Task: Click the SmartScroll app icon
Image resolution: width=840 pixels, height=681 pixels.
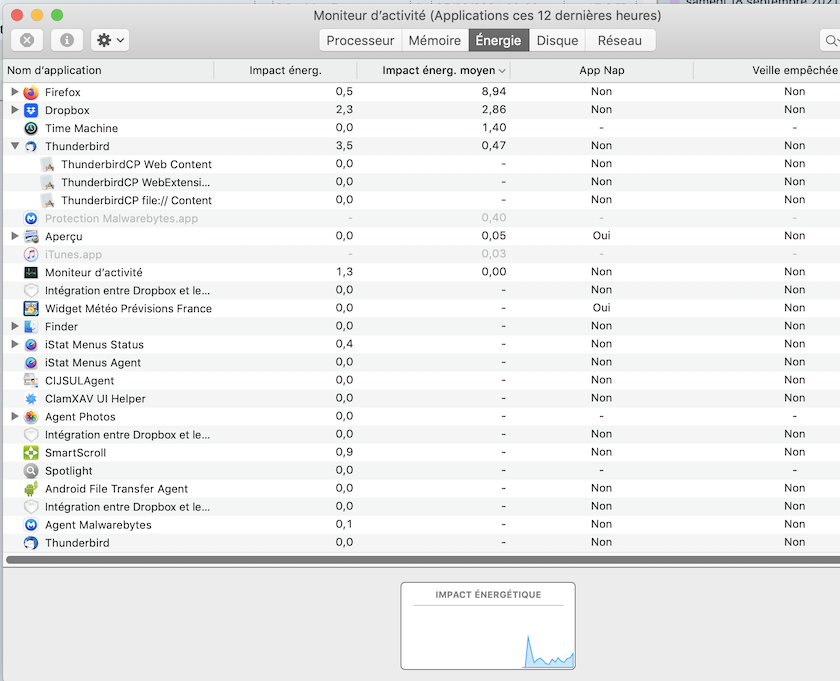Action: coord(31,453)
